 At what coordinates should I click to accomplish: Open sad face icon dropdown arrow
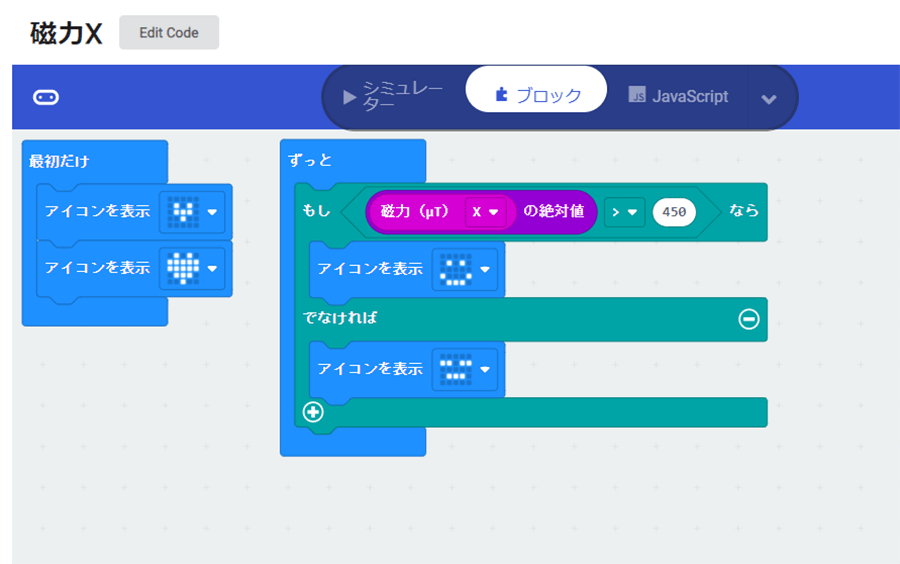pos(485,369)
